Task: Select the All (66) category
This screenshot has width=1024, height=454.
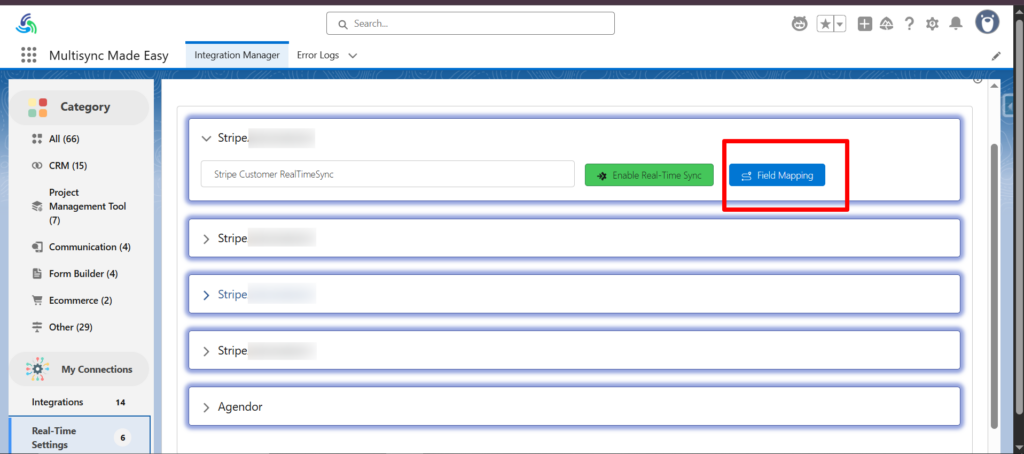Action: [x=64, y=139]
